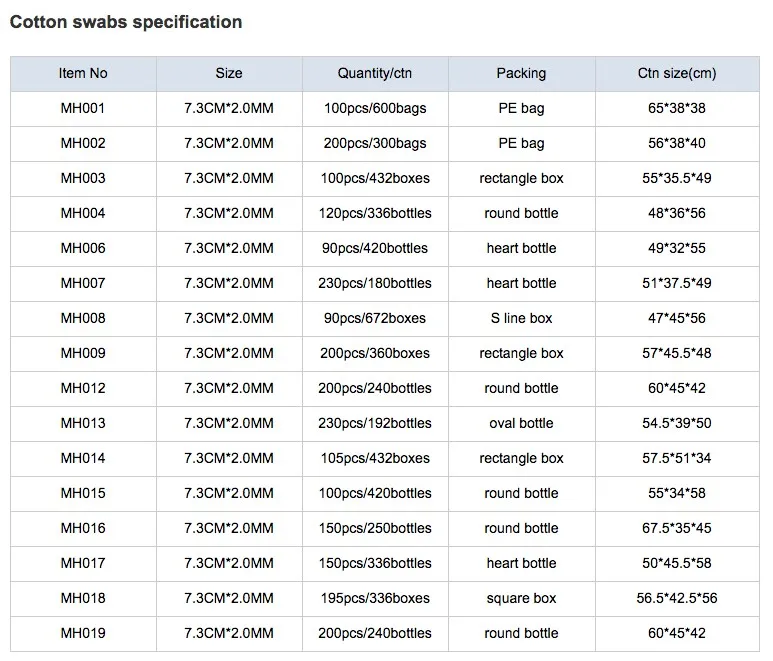Select the 56.5*42.5*56 carton size cell
The image size is (773, 661).
pos(677,598)
